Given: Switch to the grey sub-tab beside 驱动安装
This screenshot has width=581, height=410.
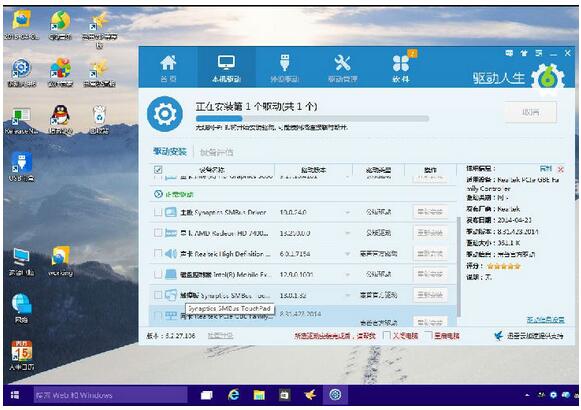Looking at the screenshot, I should tap(217, 152).
